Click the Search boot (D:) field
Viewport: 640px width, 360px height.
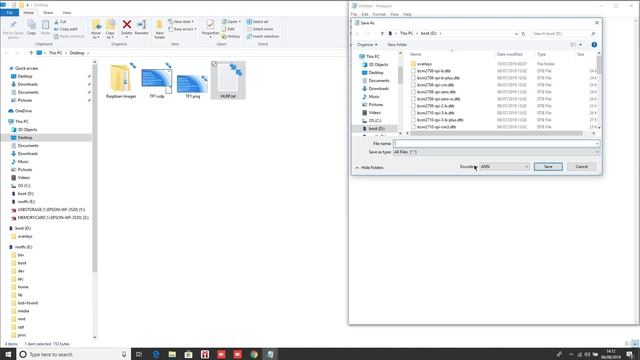[563, 33]
